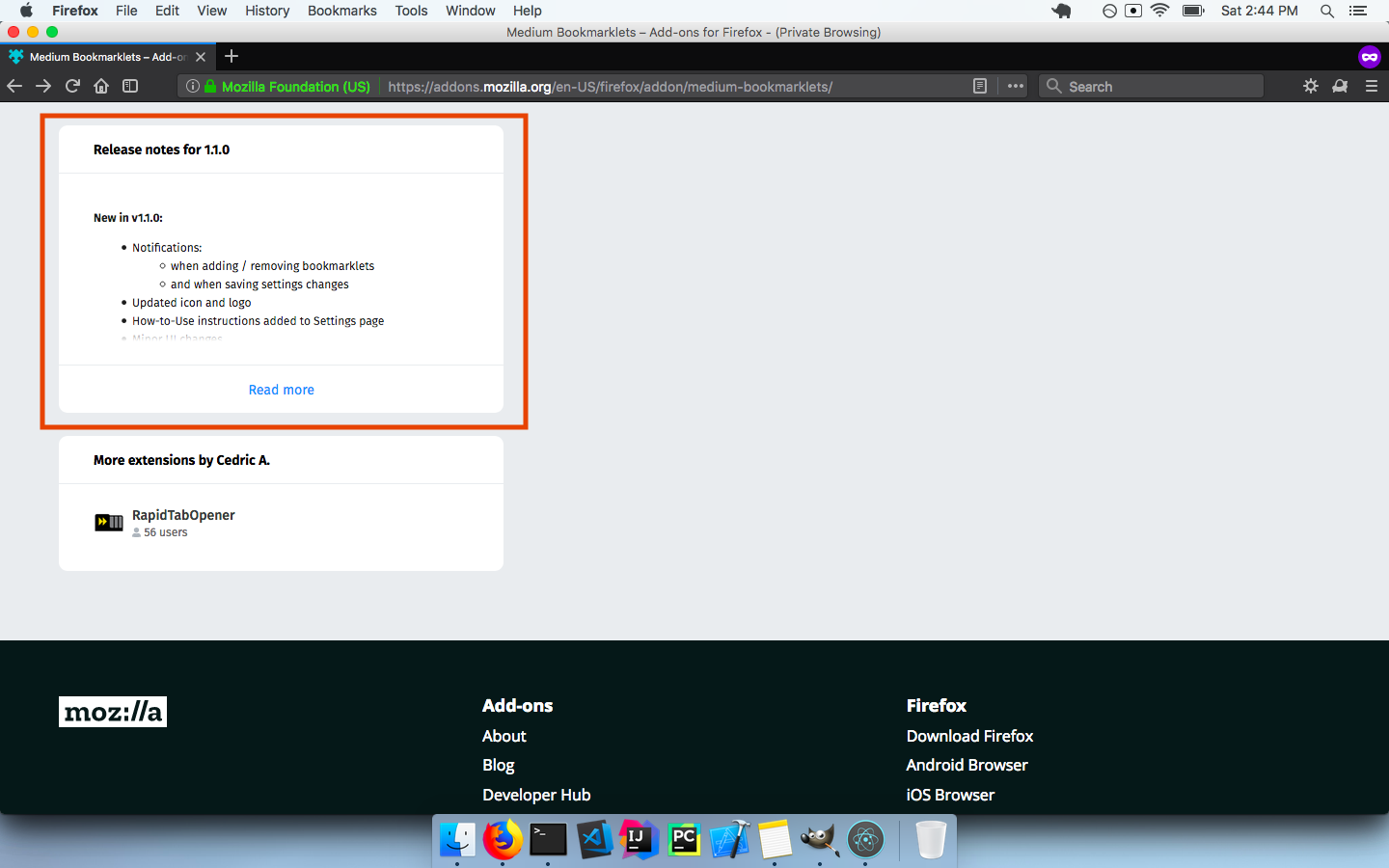Open the iOS Browser footer link
Image resolution: width=1389 pixels, height=868 pixels.
(x=950, y=795)
